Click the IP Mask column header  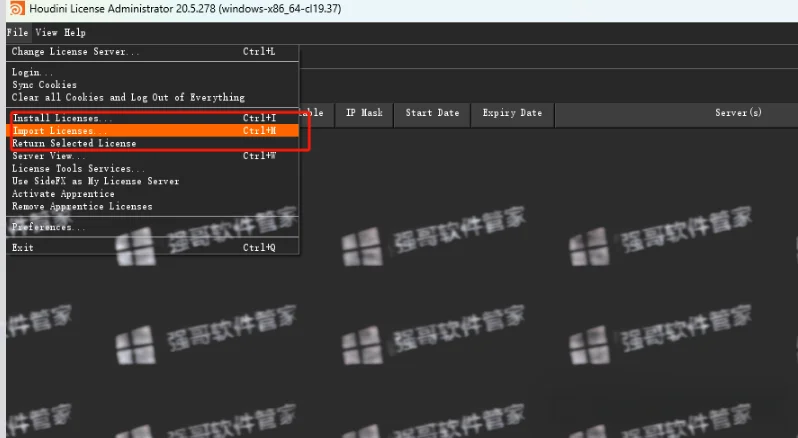364,113
